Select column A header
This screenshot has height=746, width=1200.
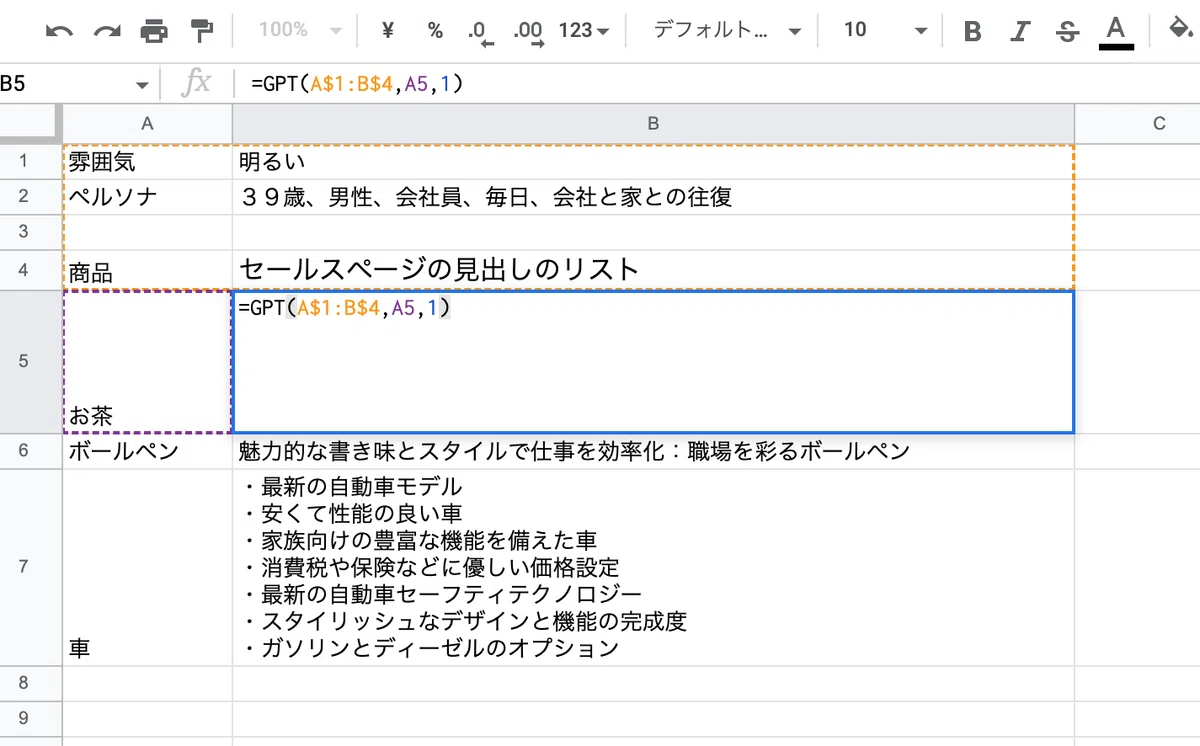tap(147, 124)
